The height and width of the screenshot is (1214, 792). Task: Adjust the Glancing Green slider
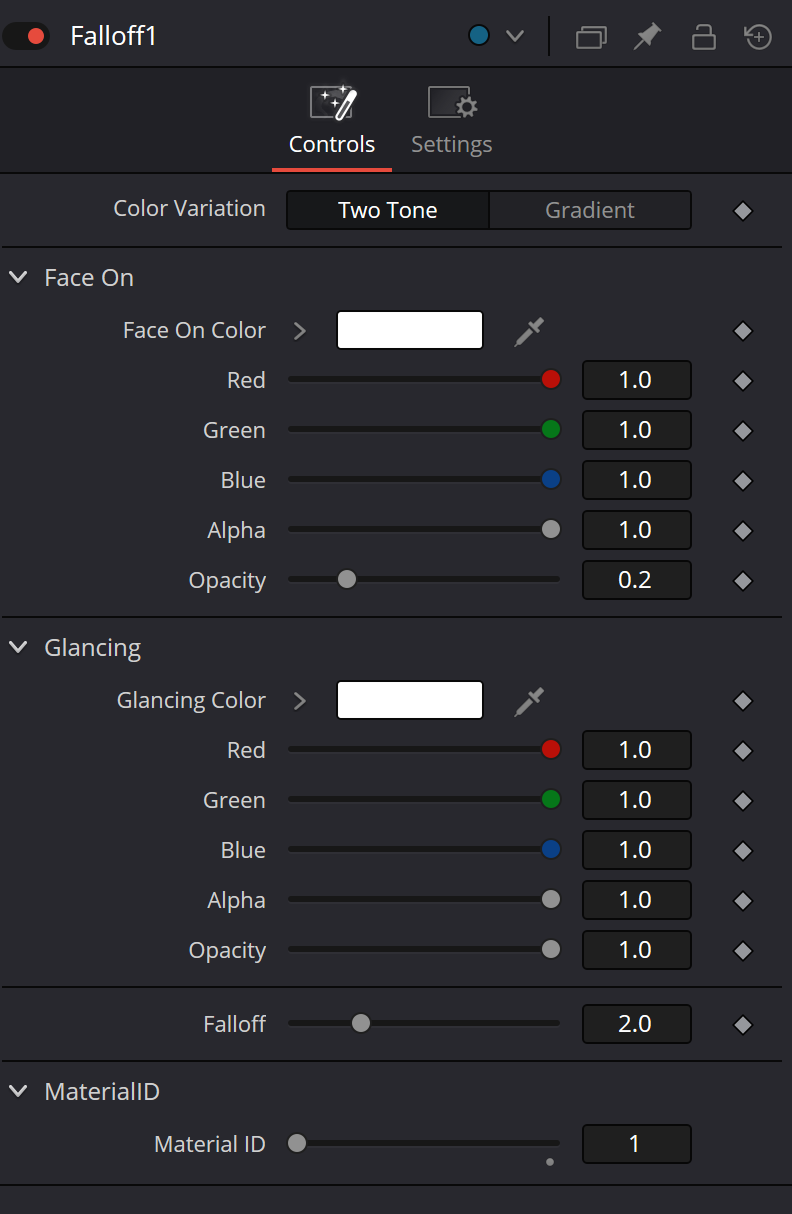pyautogui.click(x=424, y=800)
